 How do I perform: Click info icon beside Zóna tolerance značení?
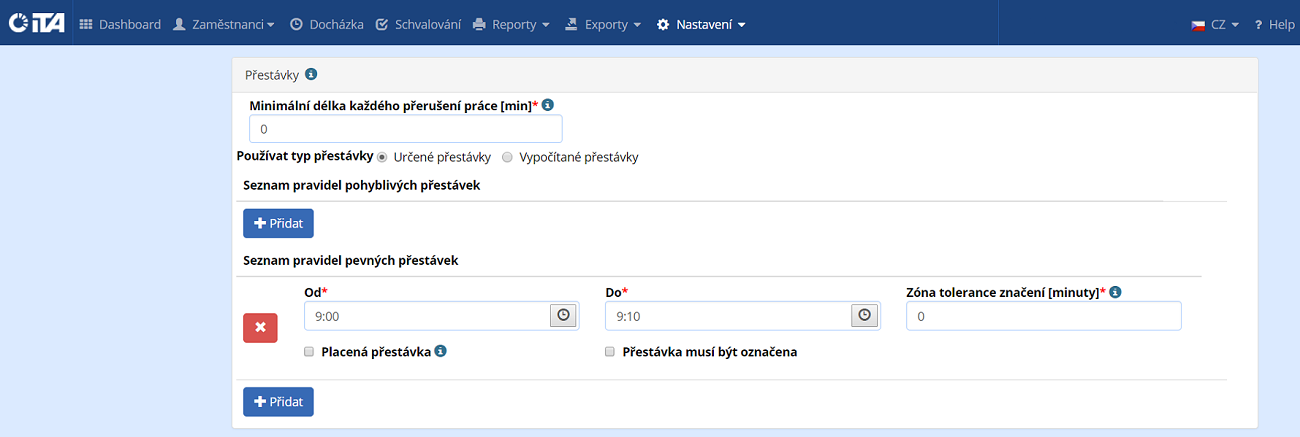[x=1115, y=292]
